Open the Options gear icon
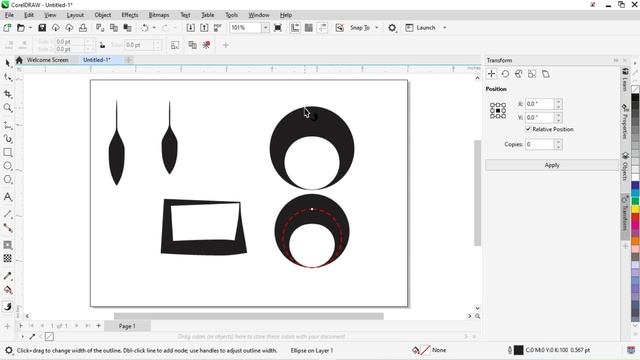640x360 pixels. 392,28
